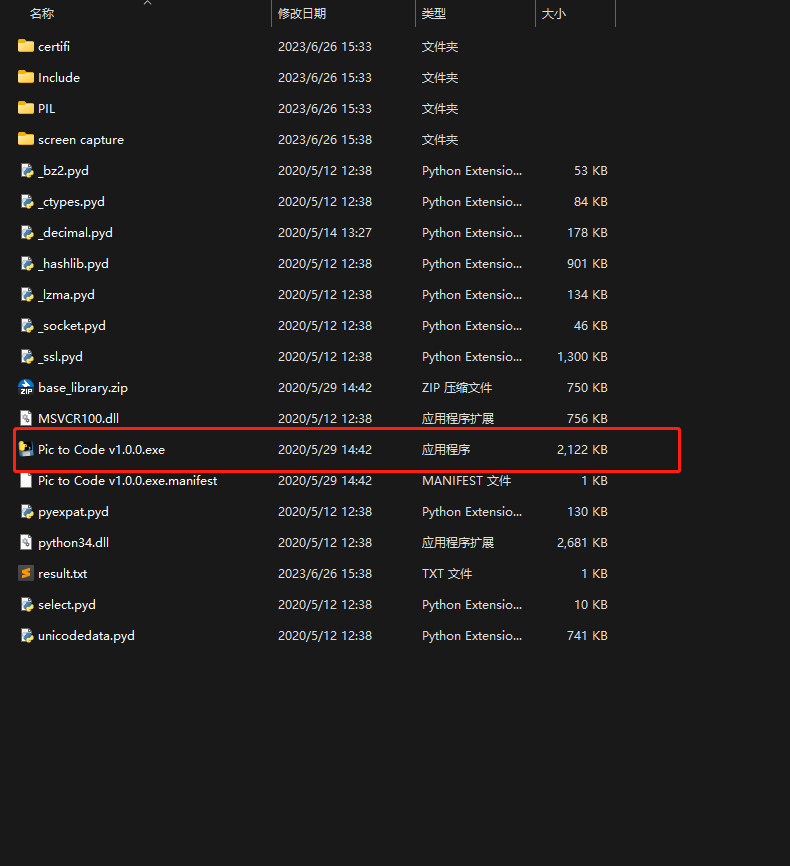Click the certifi folder icon
Image resolution: width=790 pixels, height=866 pixels.
tap(26, 46)
